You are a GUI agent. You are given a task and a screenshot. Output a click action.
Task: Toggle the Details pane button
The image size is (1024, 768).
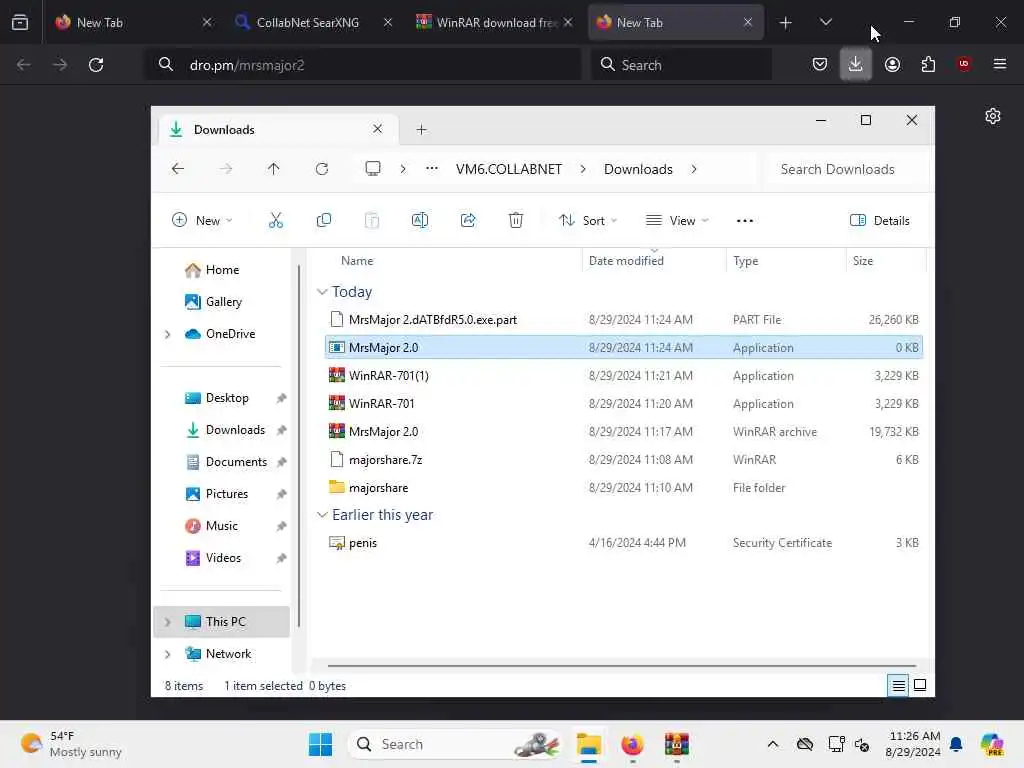click(x=880, y=221)
